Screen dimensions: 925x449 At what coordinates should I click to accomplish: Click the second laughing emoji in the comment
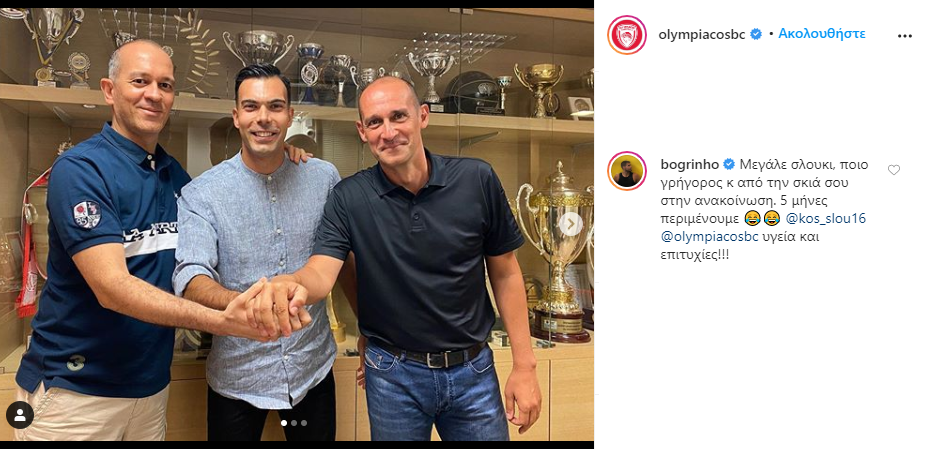(x=772, y=219)
